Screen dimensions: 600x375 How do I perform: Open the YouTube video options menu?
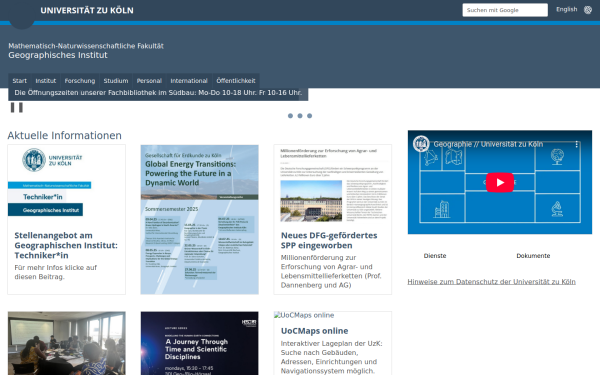pos(576,144)
